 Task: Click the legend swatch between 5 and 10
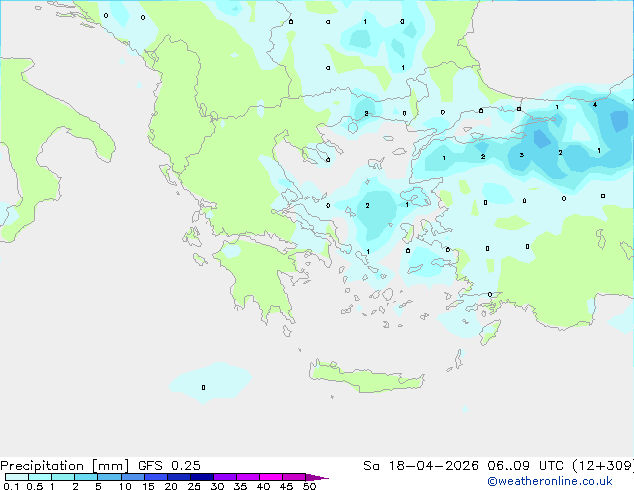[109, 477]
